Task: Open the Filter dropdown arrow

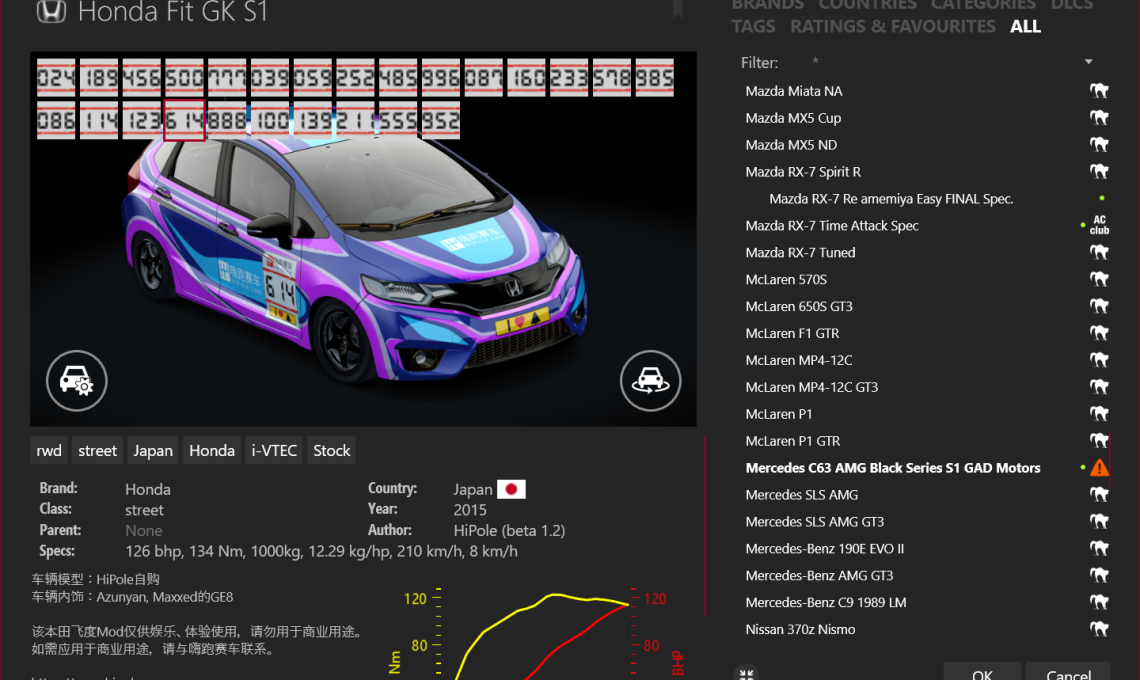Action: click(1088, 62)
